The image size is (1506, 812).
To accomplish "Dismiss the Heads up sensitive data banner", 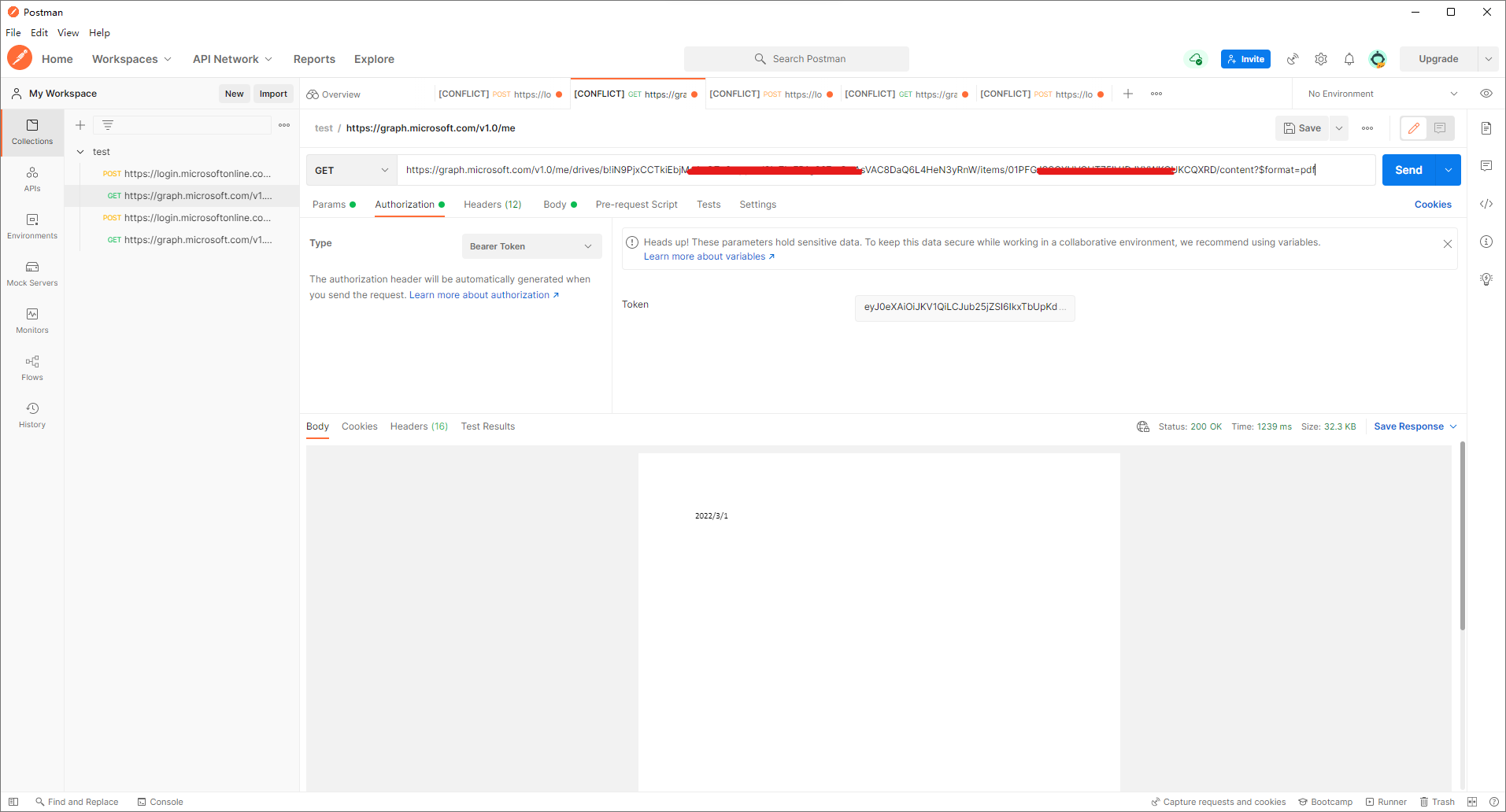I will [x=1447, y=244].
